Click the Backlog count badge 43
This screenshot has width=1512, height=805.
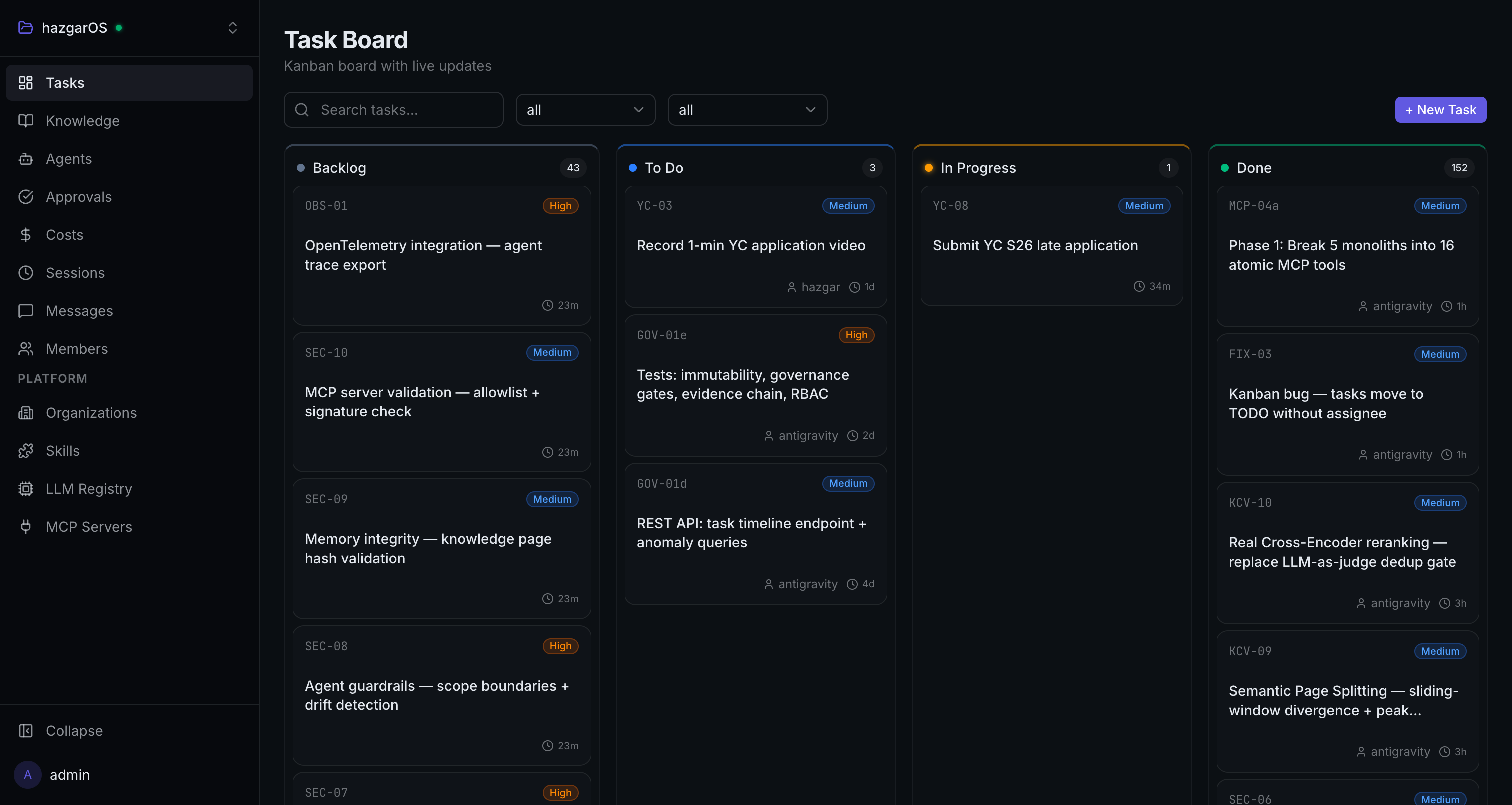[573, 168]
